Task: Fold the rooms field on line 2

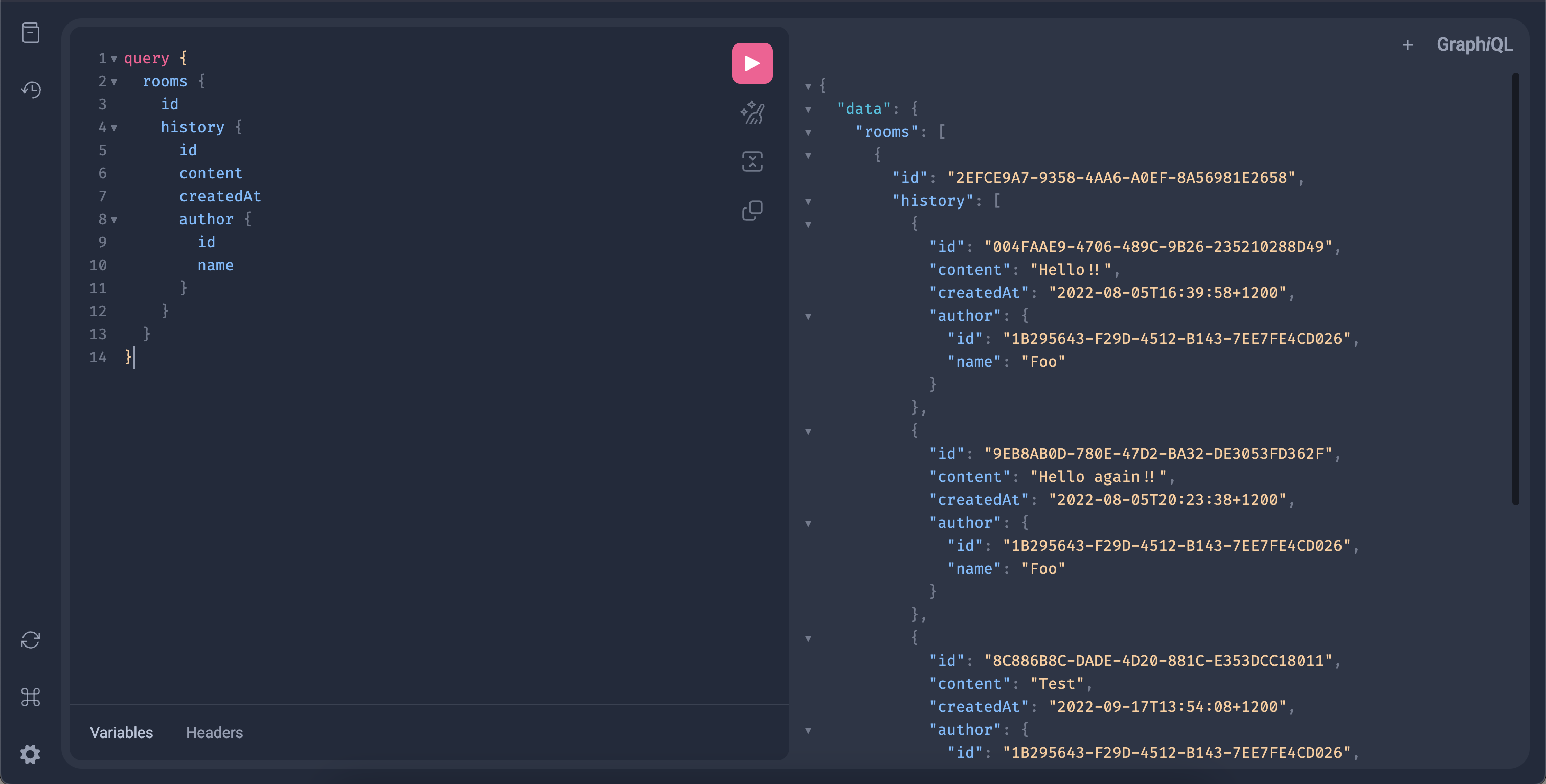Action: click(x=114, y=82)
